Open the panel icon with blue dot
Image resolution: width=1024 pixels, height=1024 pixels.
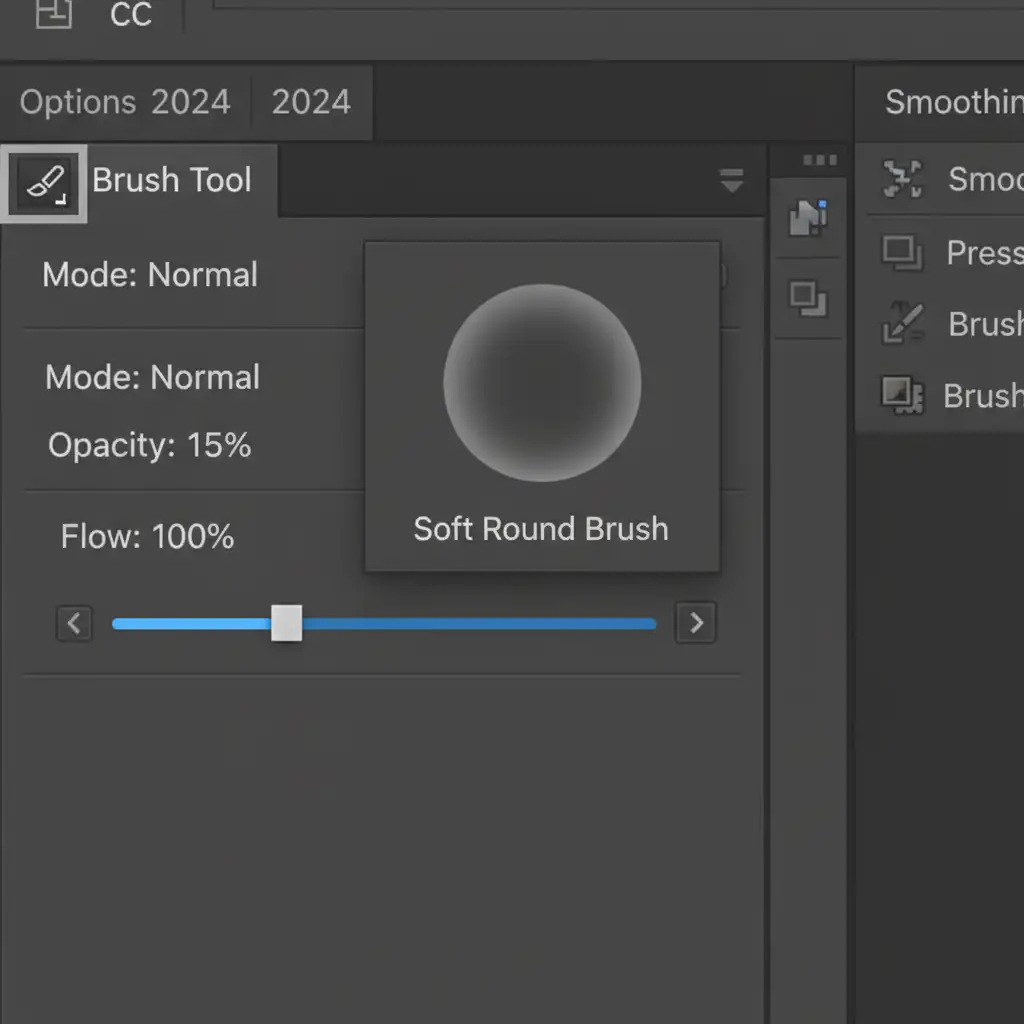806,217
